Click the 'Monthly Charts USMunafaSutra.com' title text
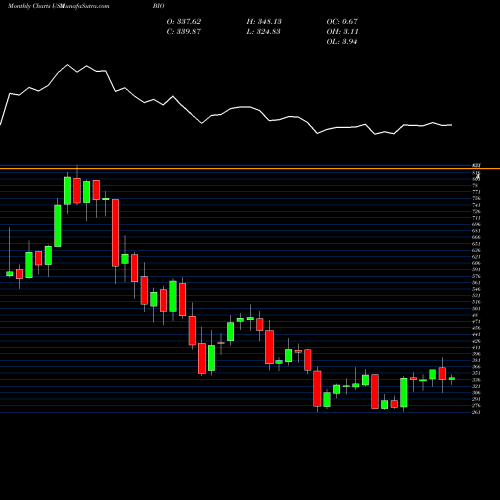This screenshot has height=500, width=500. [x=58, y=6]
